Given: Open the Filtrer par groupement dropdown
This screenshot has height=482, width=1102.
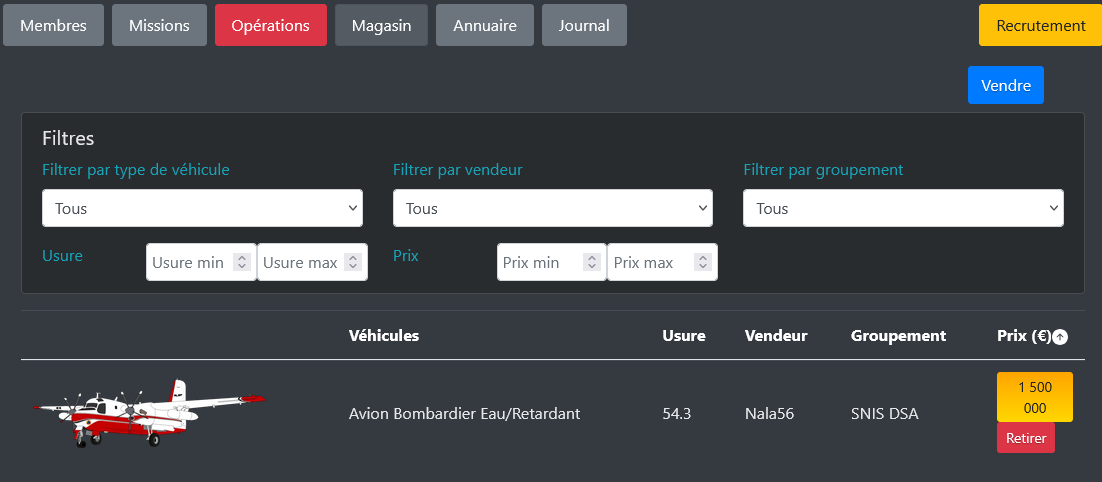Looking at the screenshot, I should (903, 208).
